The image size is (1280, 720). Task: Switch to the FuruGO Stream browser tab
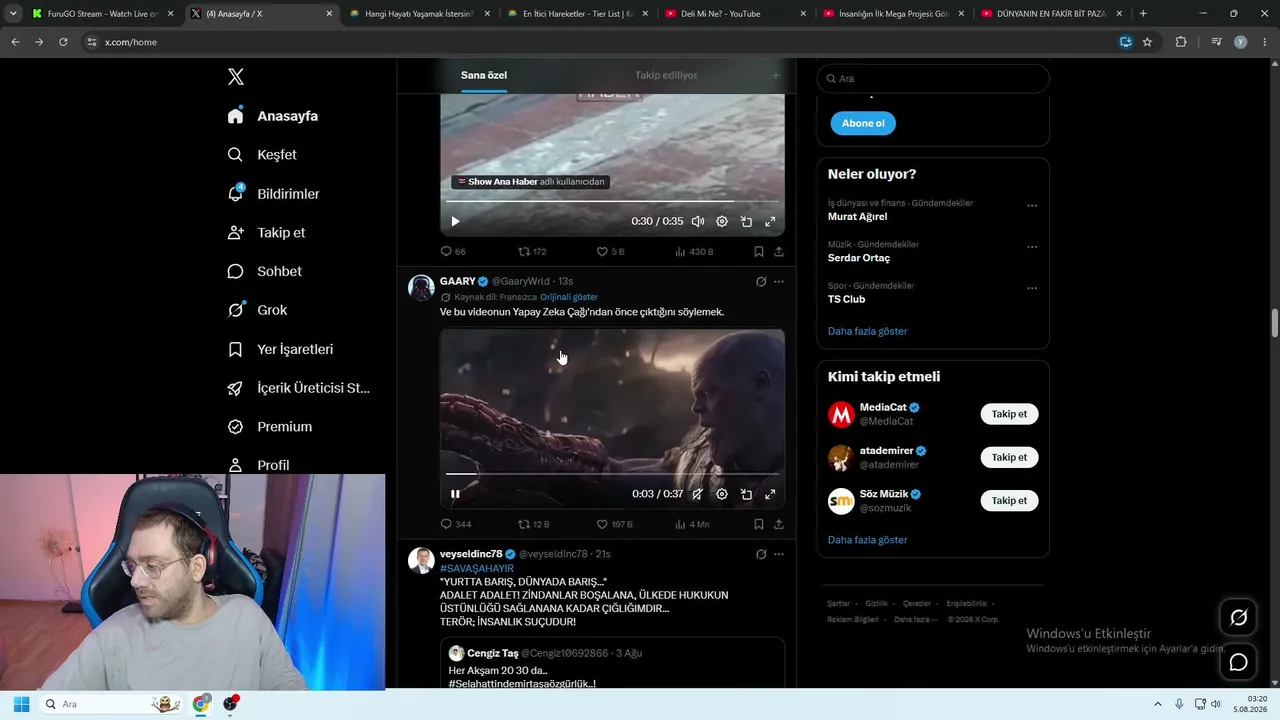pos(103,14)
